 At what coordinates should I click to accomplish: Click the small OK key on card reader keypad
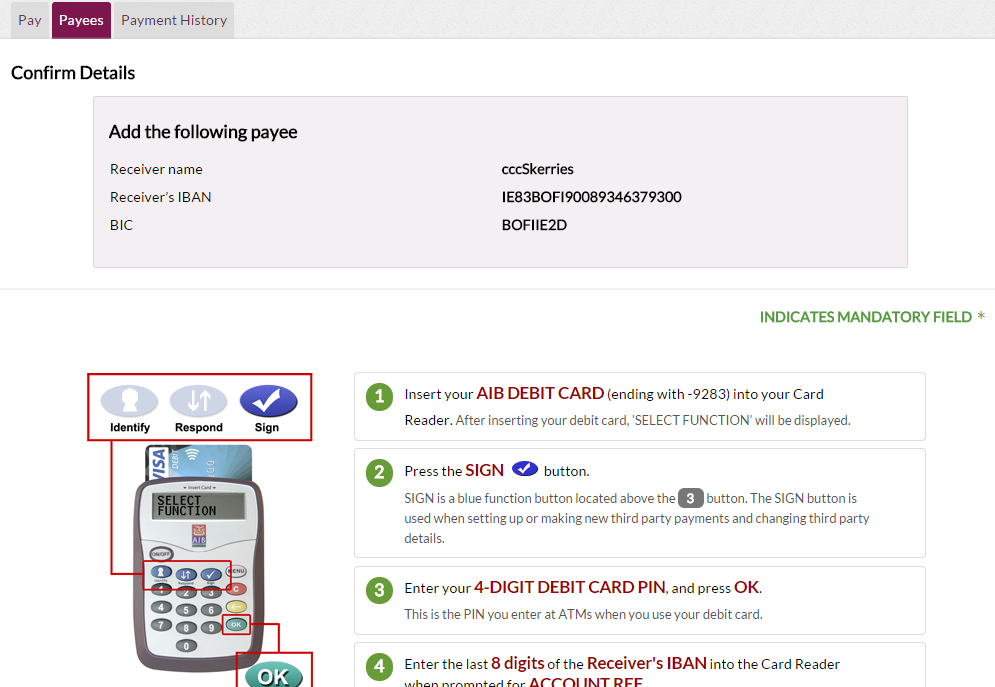[x=236, y=625]
